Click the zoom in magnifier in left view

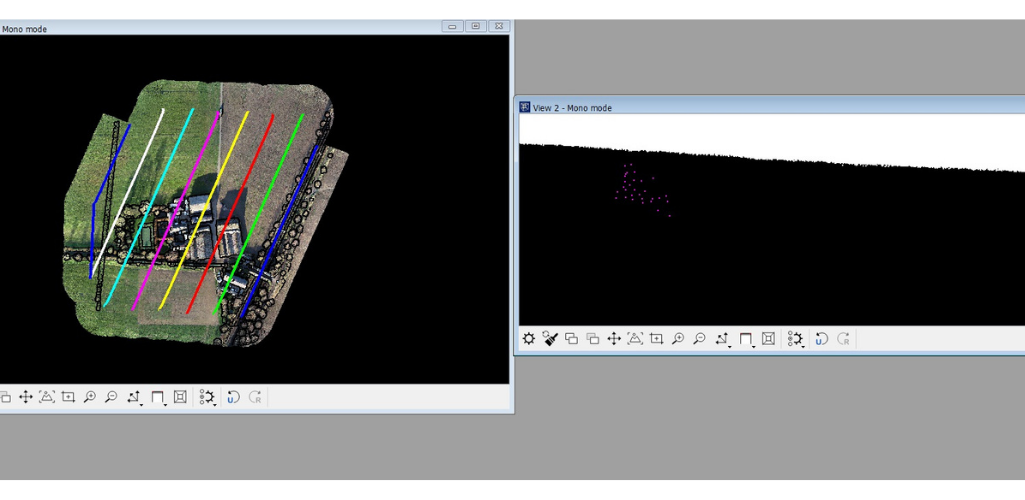pos(90,397)
